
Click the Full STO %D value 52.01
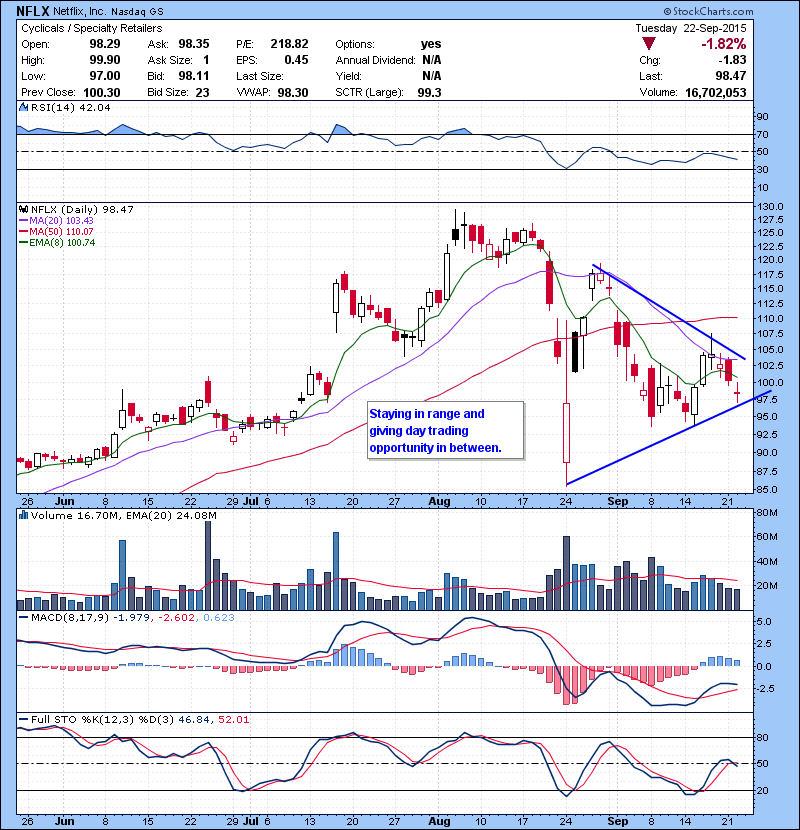point(233,719)
